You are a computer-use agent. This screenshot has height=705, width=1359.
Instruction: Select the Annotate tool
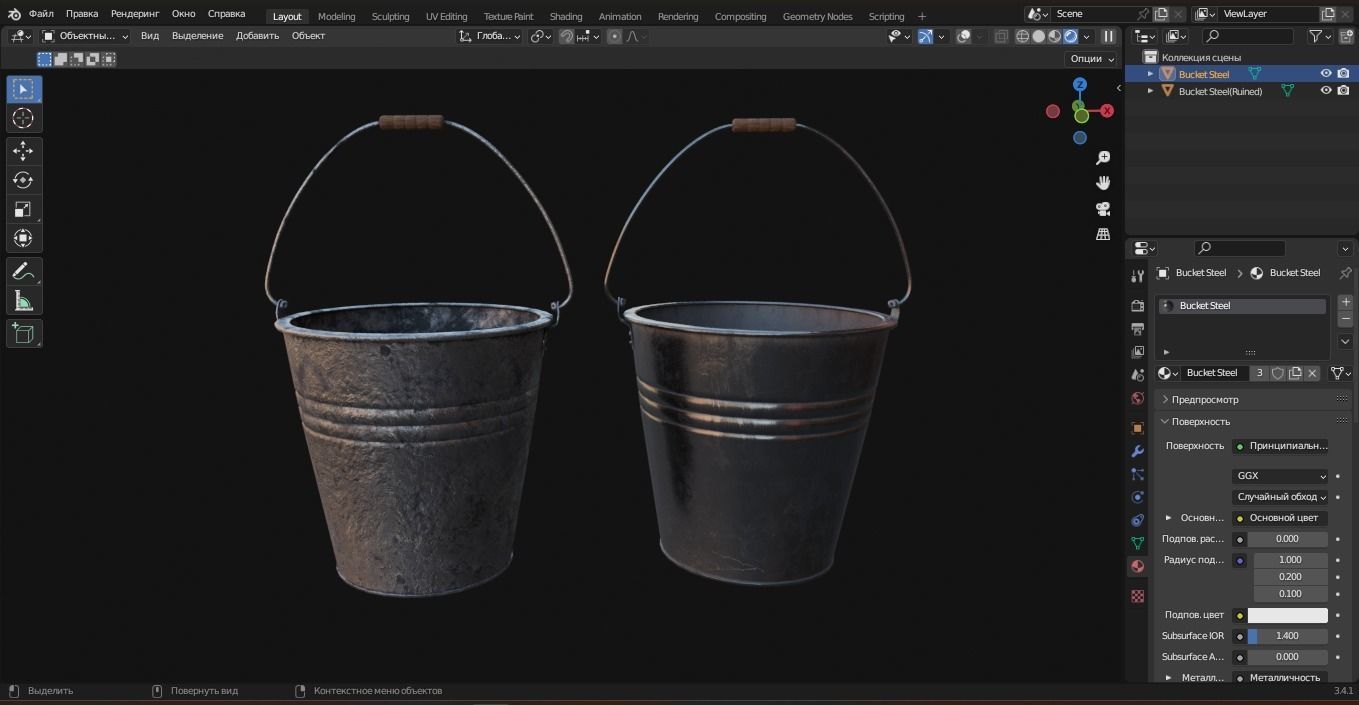pos(23,271)
